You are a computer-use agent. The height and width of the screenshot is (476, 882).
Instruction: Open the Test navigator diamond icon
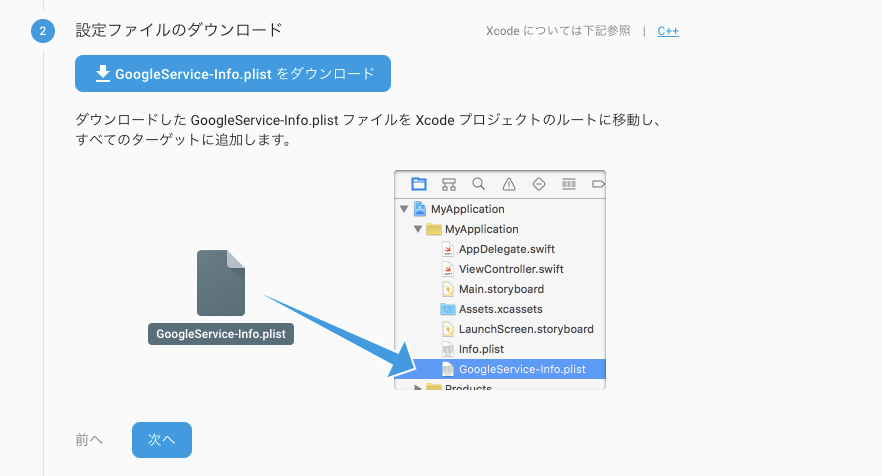(539, 184)
